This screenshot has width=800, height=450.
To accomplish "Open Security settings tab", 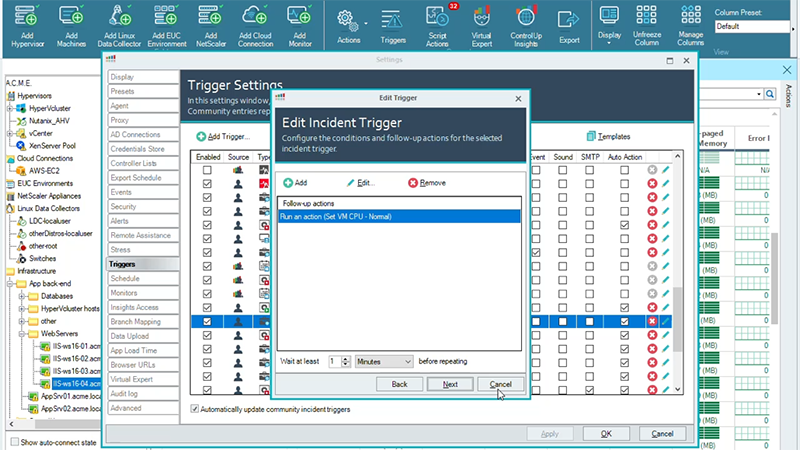I will pos(143,207).
